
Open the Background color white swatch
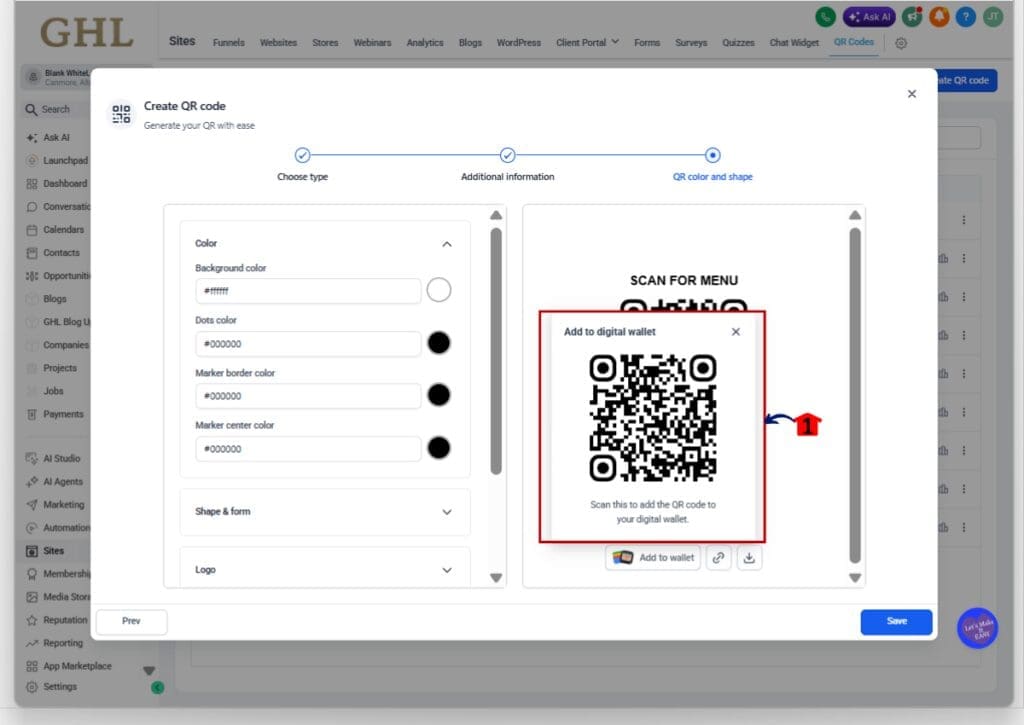tap(439, 290)
